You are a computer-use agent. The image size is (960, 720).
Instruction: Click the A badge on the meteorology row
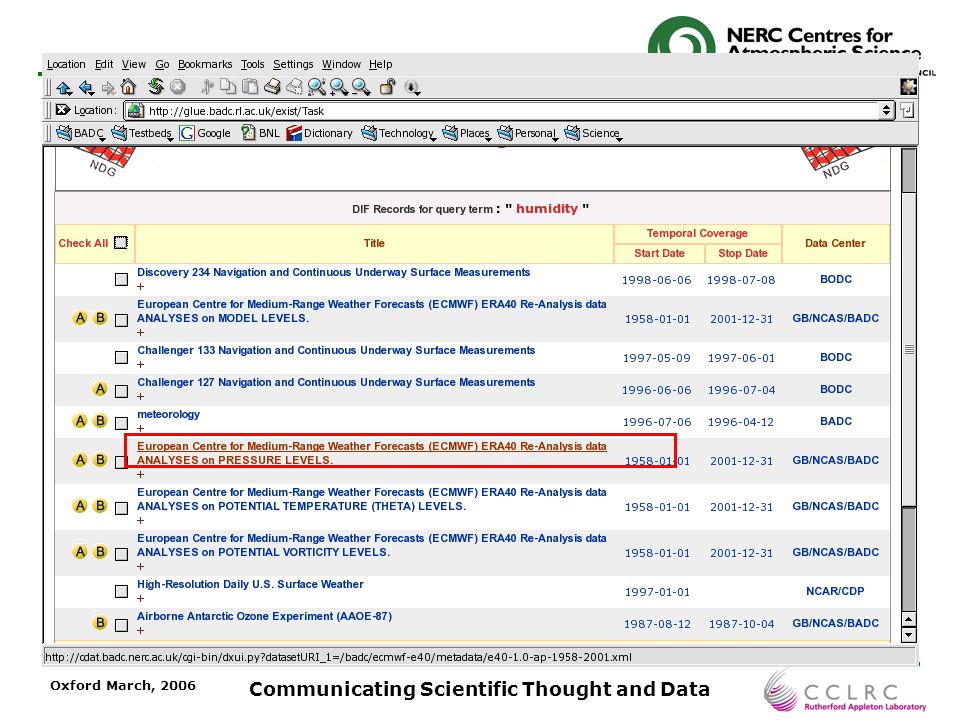pos(80,421)
